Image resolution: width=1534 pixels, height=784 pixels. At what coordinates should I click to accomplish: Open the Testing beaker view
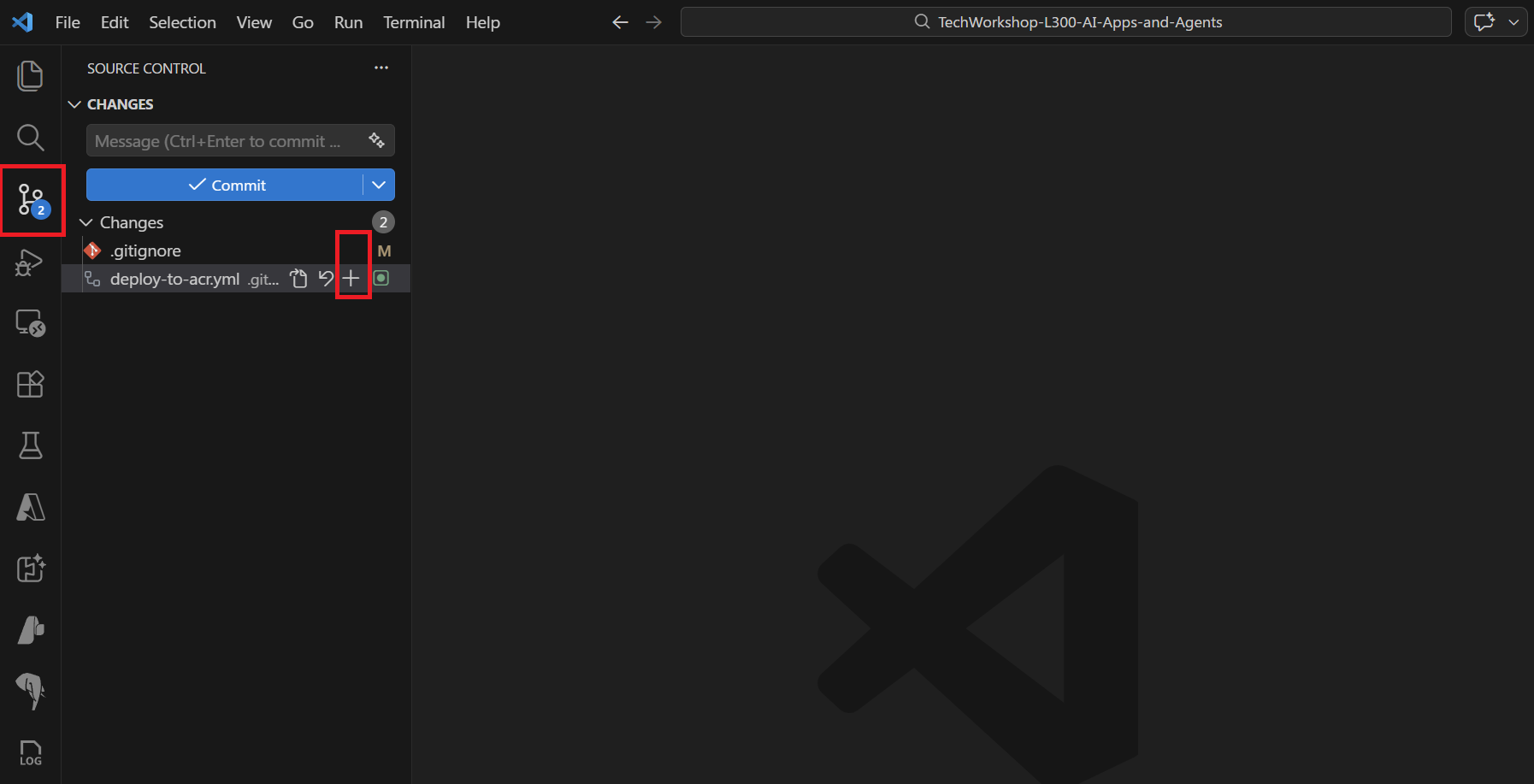coord(30,445)
